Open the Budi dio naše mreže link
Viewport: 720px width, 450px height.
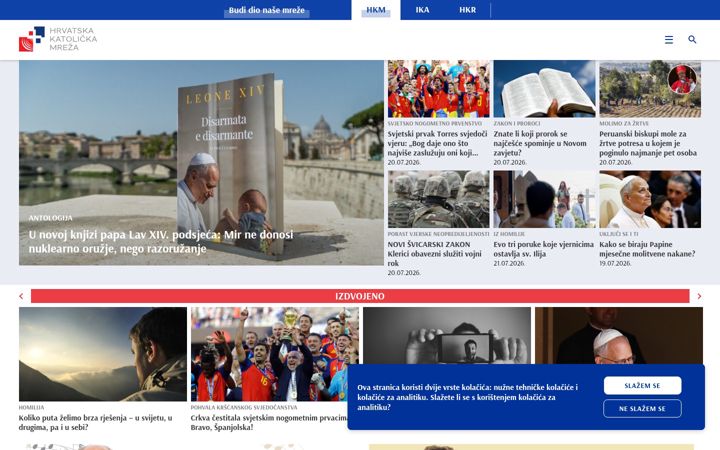pyautogui.click(x=266, y=10)
